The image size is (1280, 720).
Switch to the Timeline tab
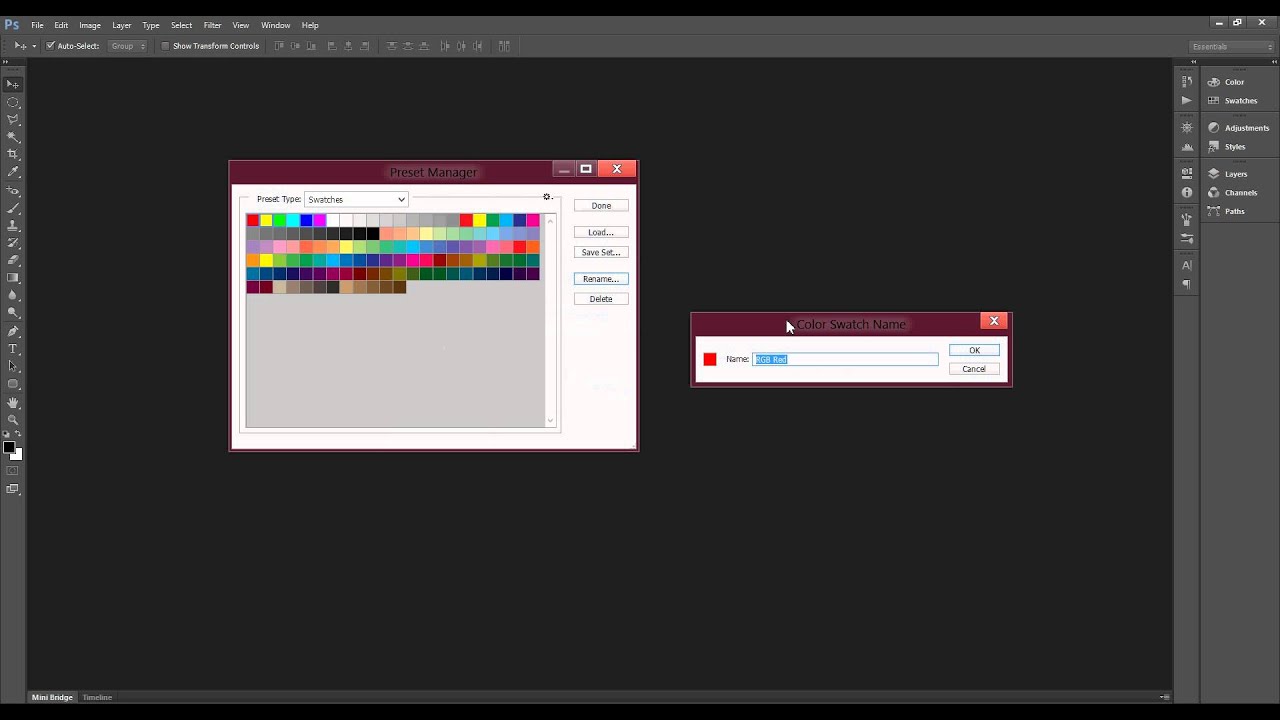97,697
